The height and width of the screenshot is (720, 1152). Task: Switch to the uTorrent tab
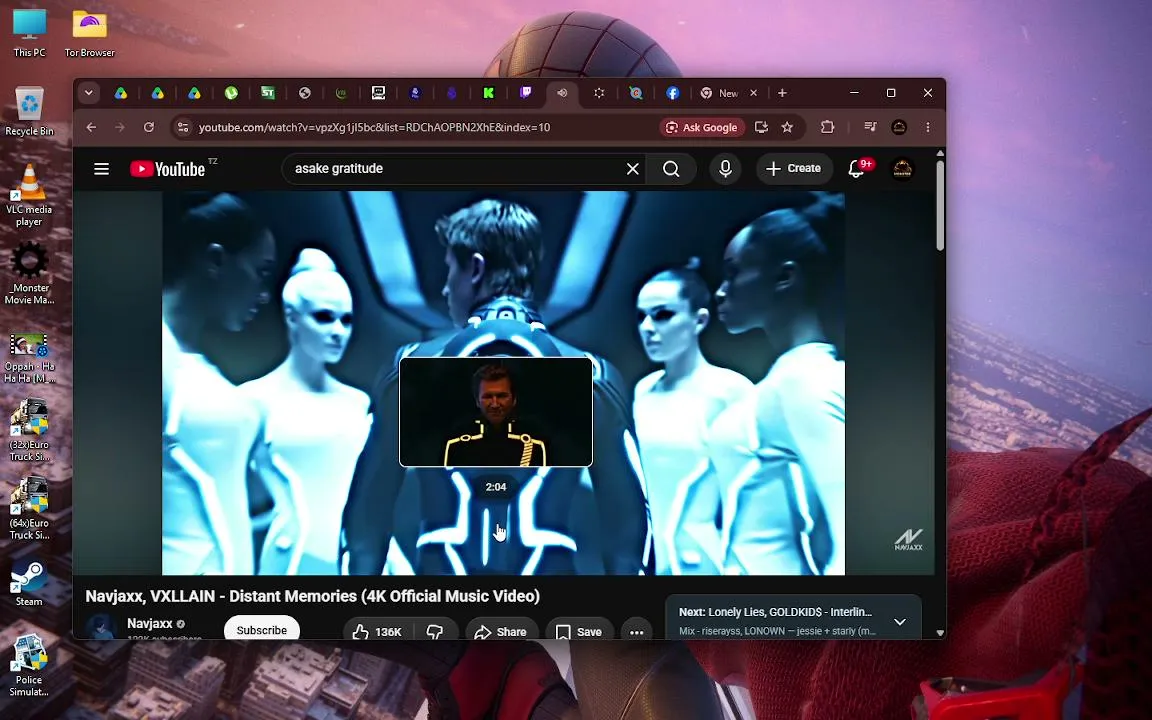point(231,93)
